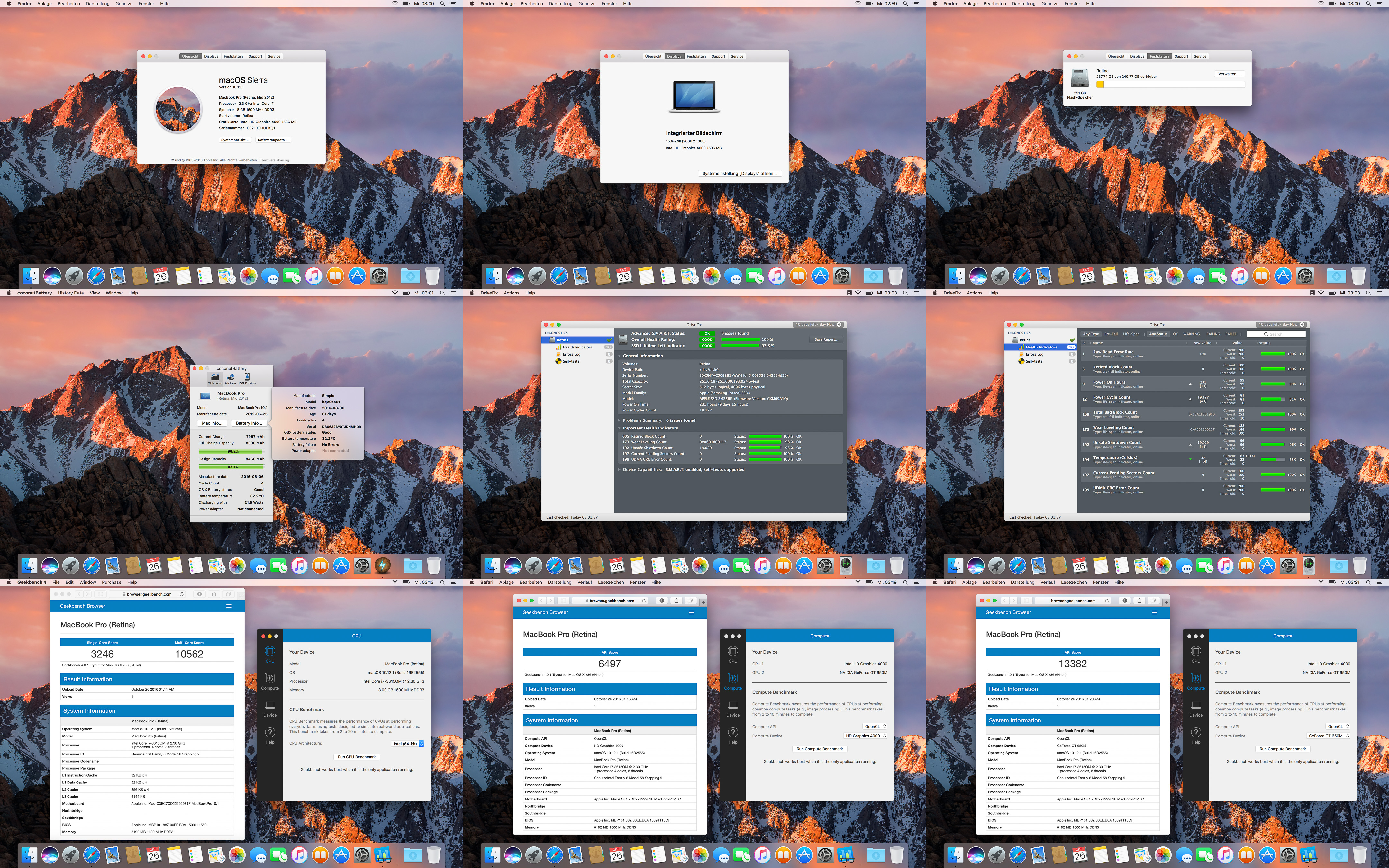This screenshot has height=868, width=1389.
Task: Click Geekbench dock icon below the CPU window
Action: [382, 855]
